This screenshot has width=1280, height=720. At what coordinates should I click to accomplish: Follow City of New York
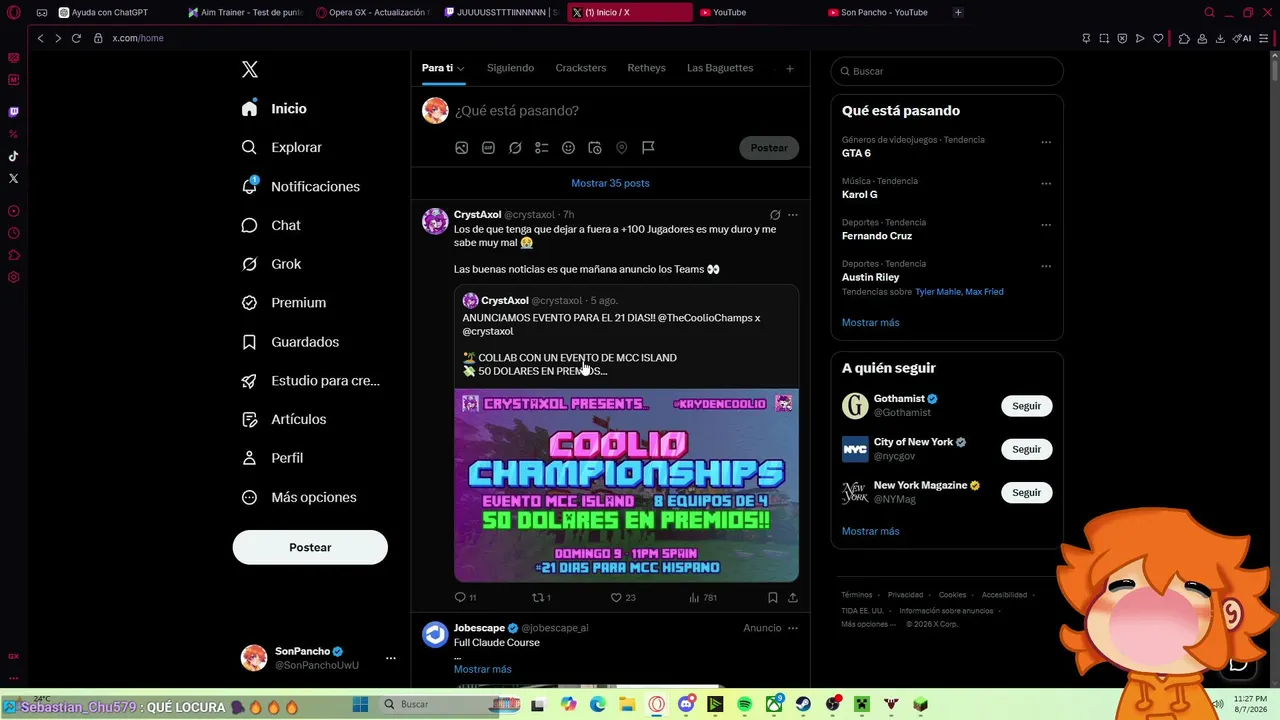tap(1026, 449)
